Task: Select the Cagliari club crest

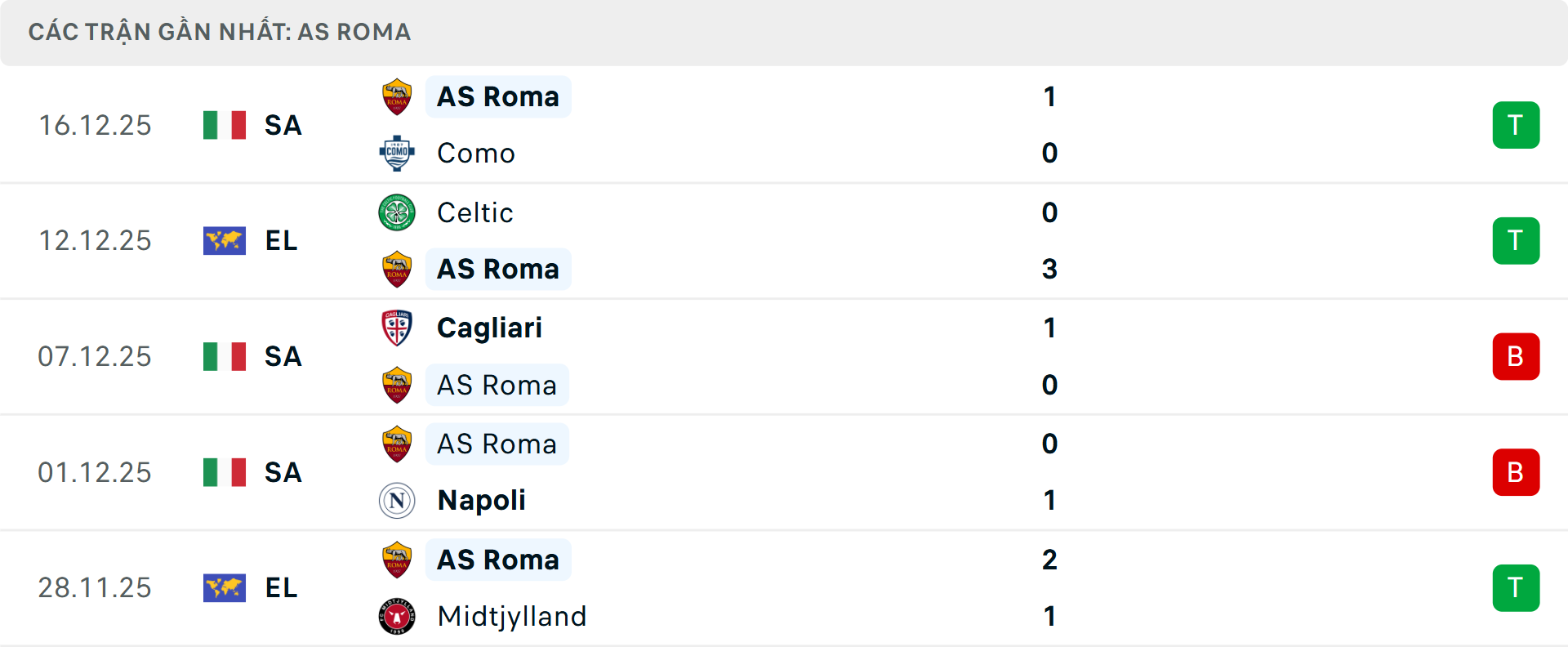Action: (x=397, y=328)
